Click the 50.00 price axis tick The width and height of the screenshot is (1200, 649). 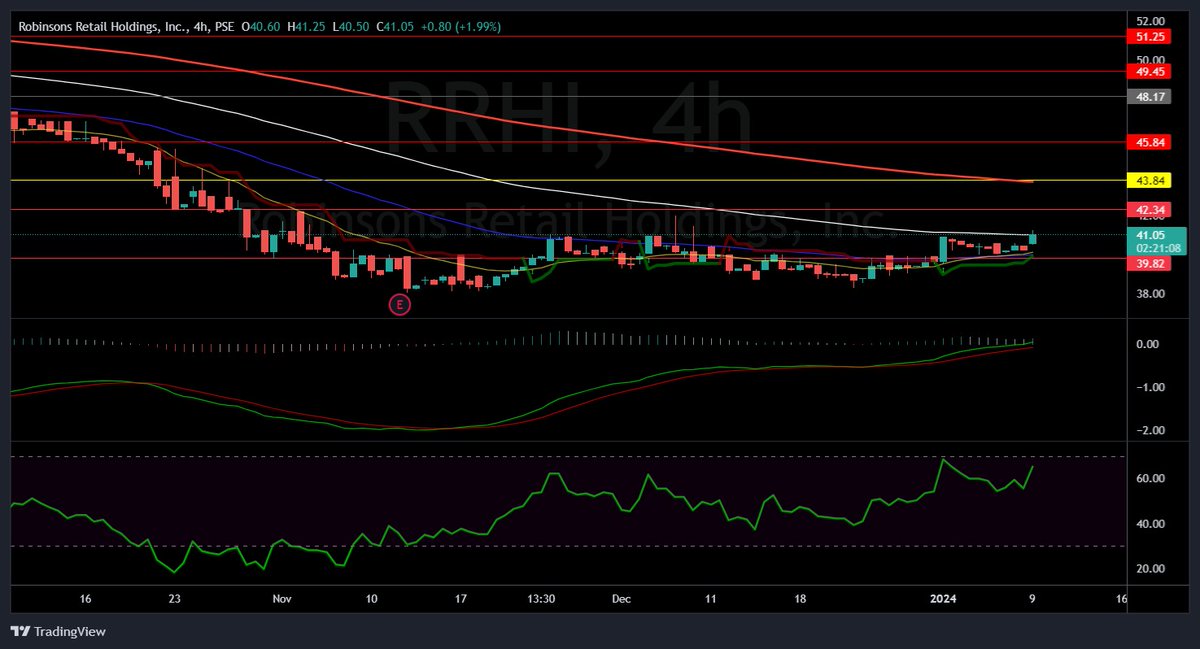pos(1151,59)
